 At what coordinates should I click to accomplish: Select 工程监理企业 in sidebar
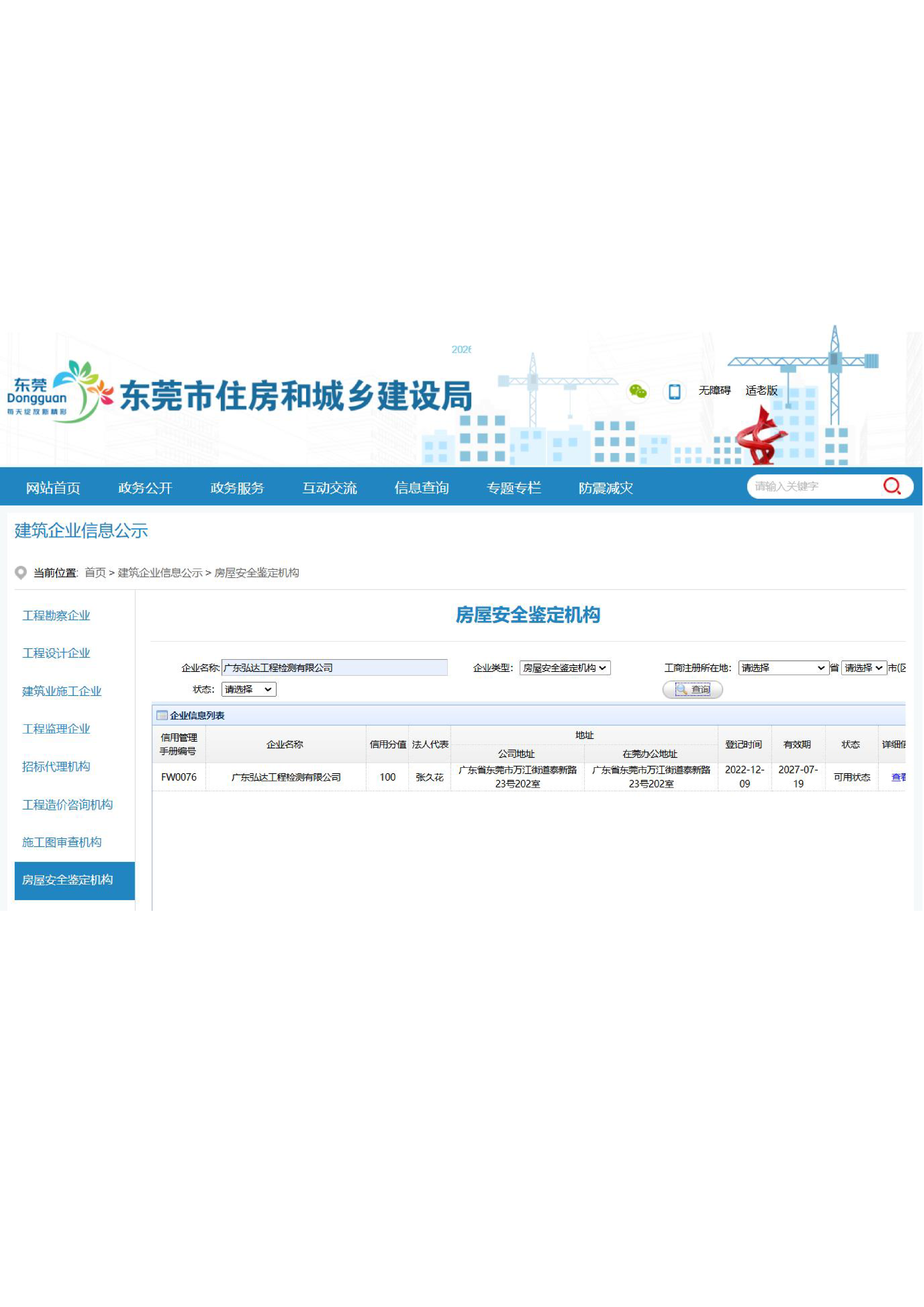tap(56, 729)
